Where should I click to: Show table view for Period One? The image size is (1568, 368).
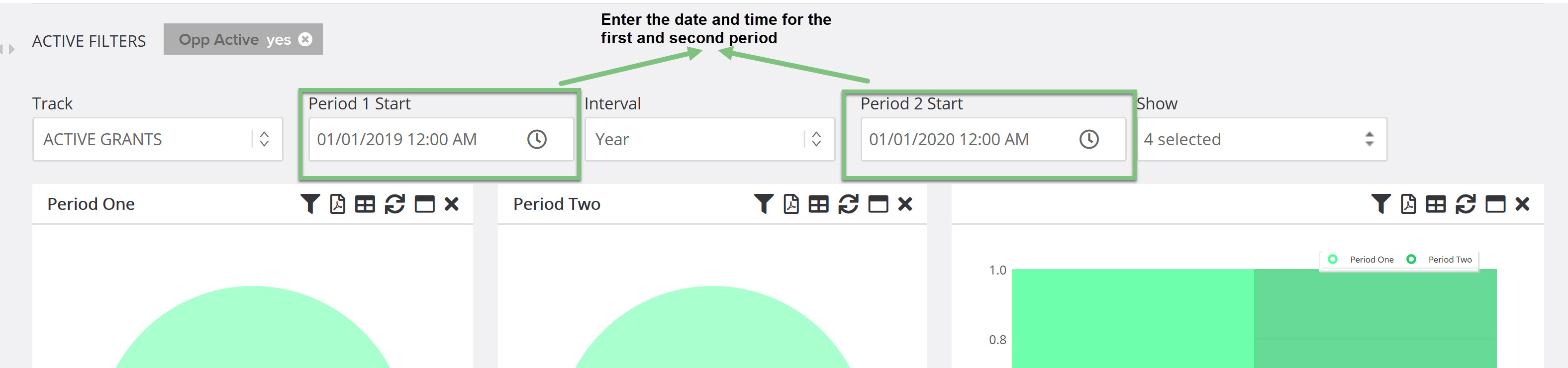tap(365, 204)
